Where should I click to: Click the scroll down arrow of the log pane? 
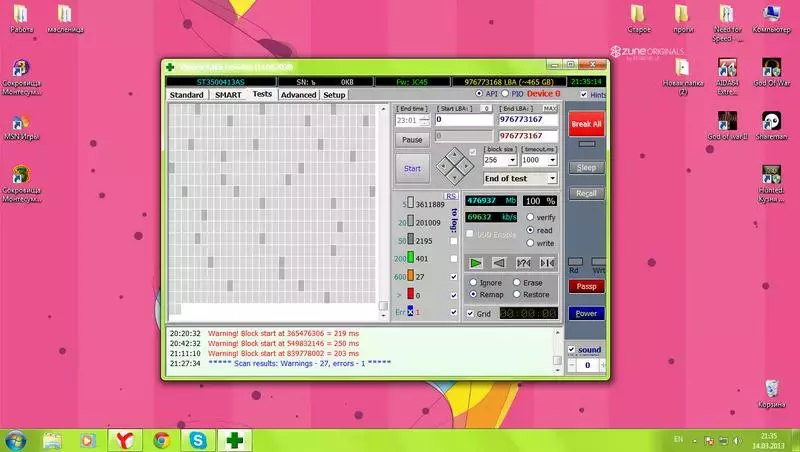pyautogui.click(x=557, y=371)
